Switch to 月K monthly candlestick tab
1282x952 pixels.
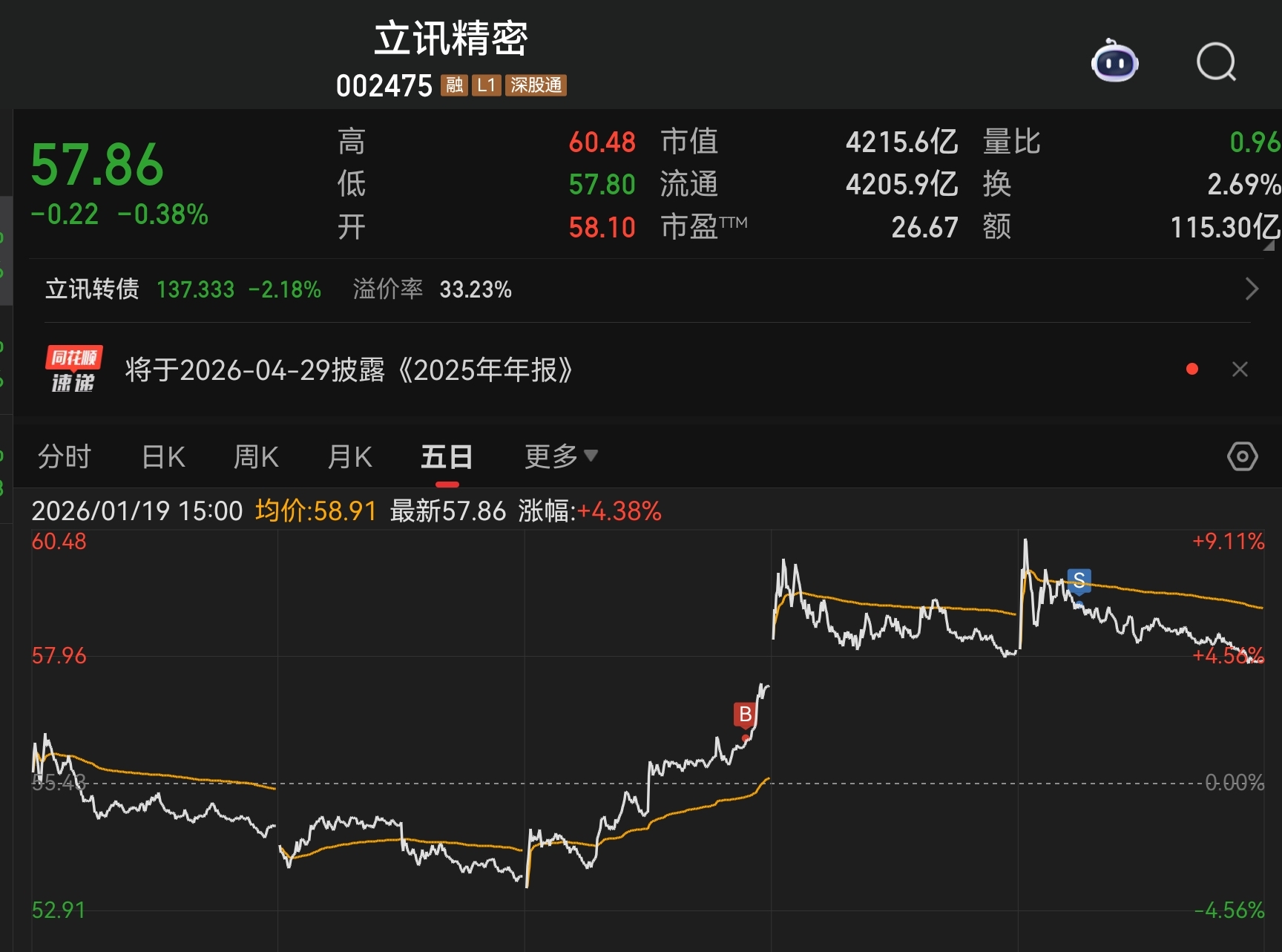[349, 456]
